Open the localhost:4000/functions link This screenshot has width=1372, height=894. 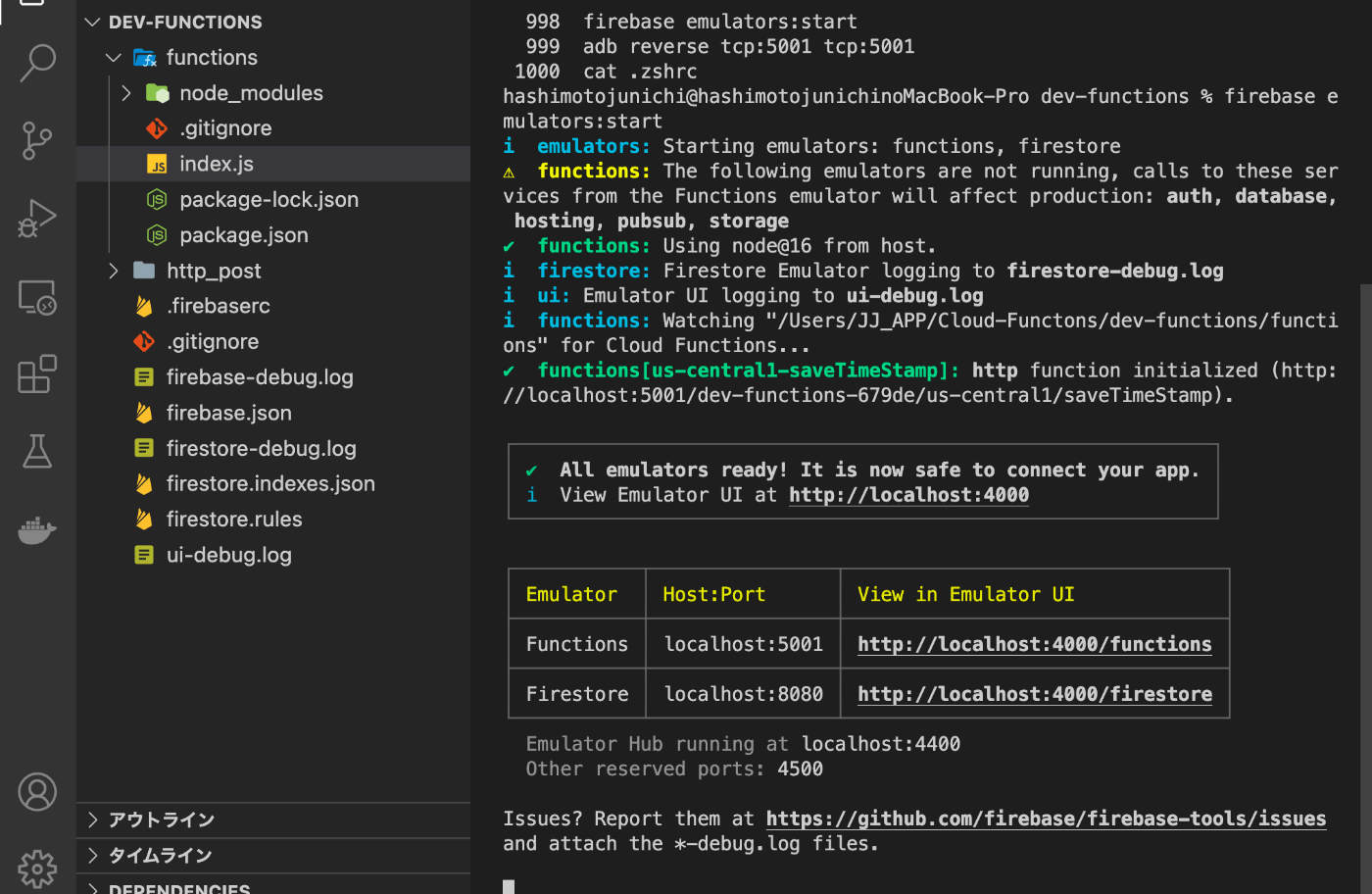pos(1034,644)
